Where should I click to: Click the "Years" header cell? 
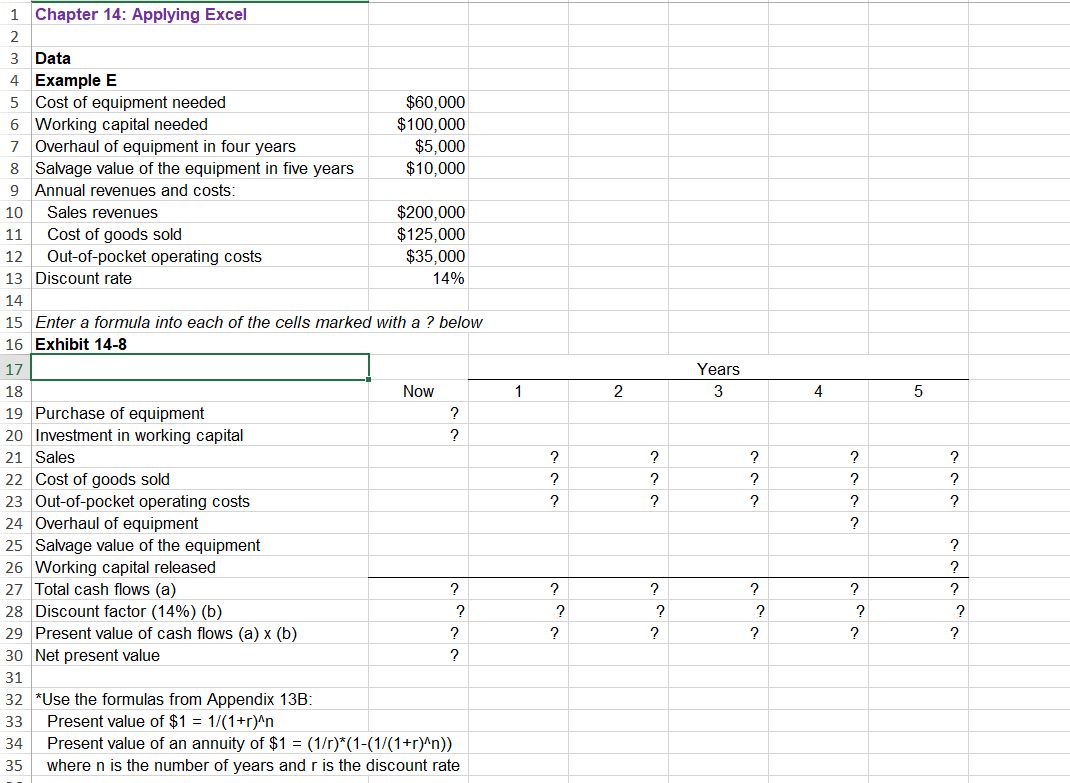(x=718, y=369)
